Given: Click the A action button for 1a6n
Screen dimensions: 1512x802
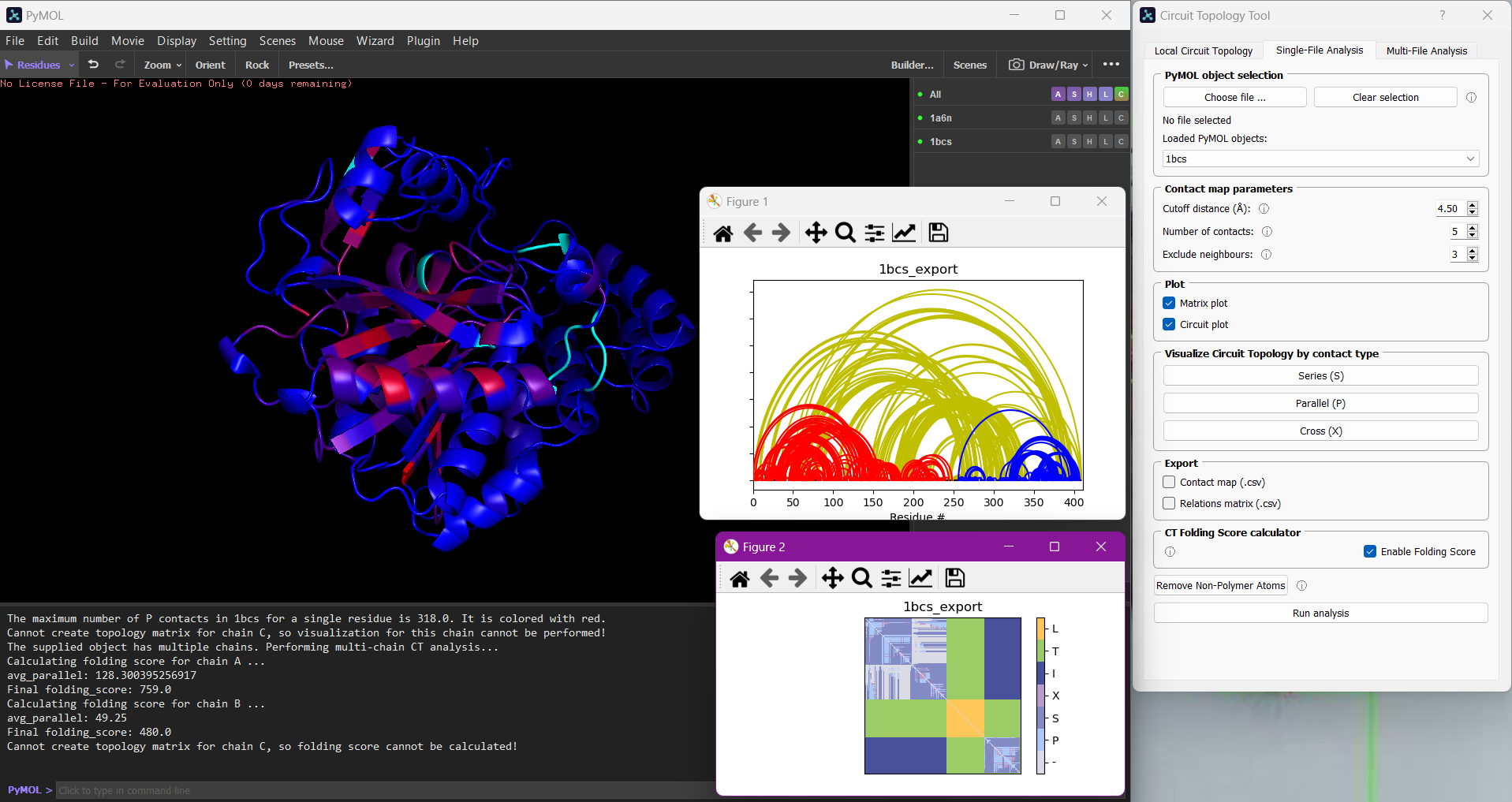Looking at the screenshot, I should [1058, 118].
